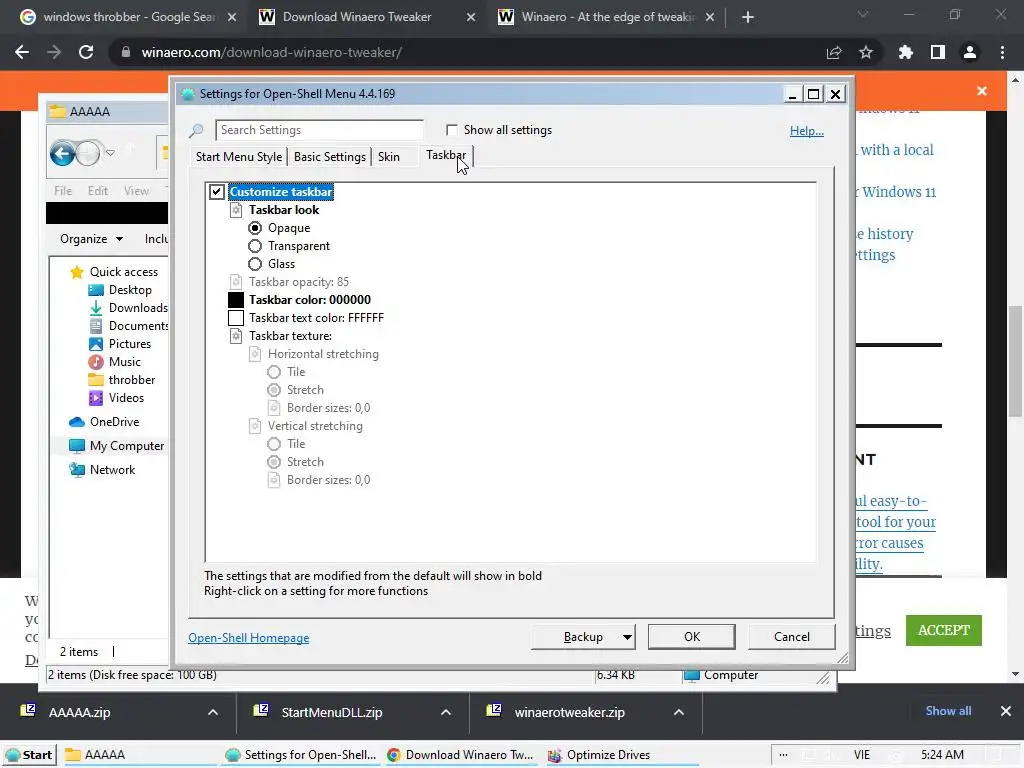Click Explorer back arrow button
1024x768 pixels.
[x=63, y=153]
